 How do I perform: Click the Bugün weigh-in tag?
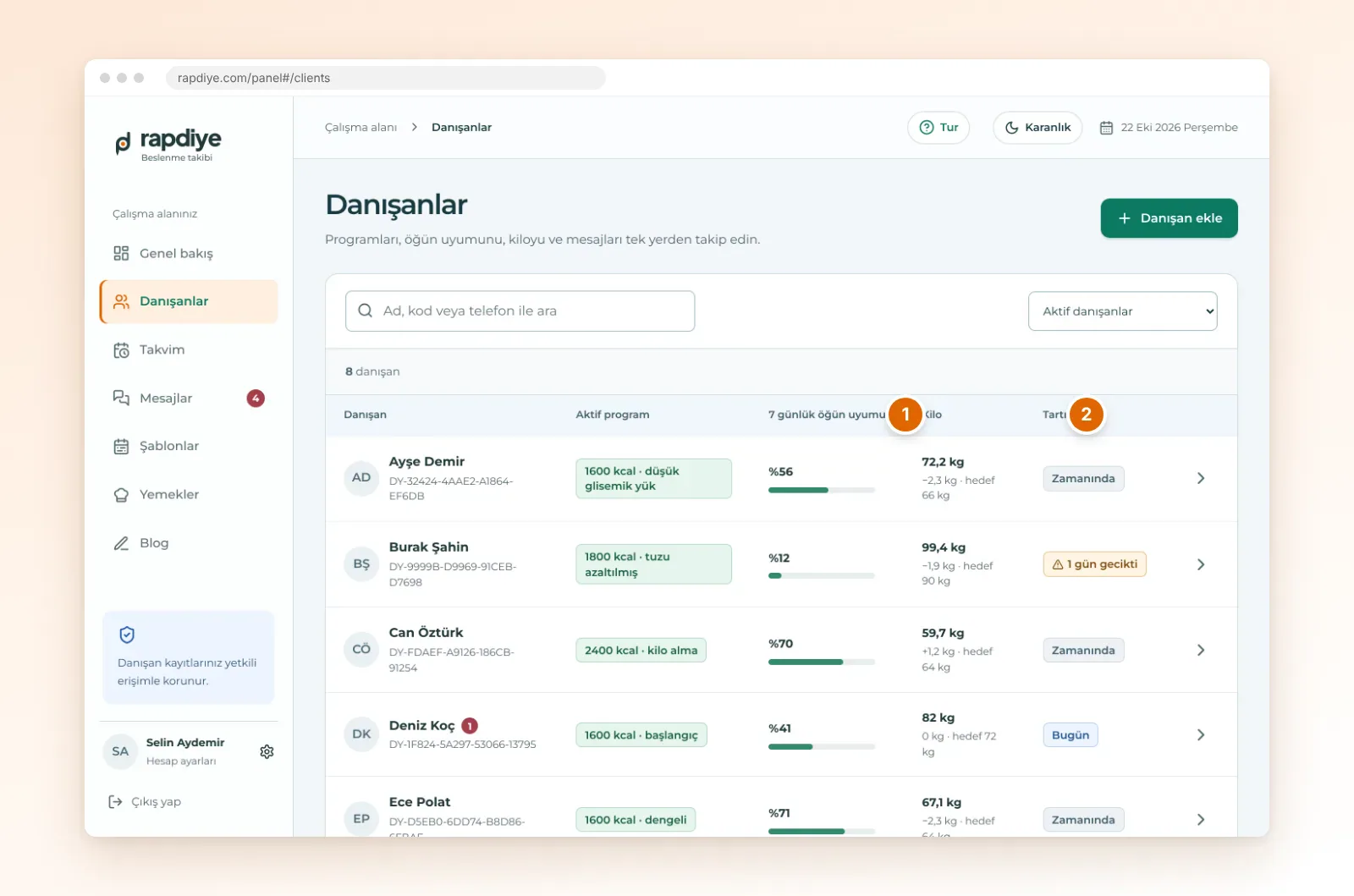click(x=1070, y=735)
